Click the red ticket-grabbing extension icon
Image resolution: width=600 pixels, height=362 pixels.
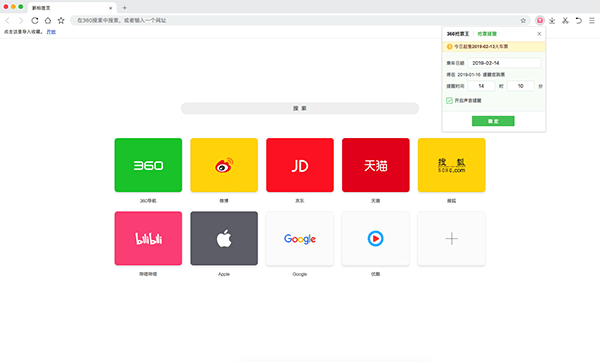540,20
